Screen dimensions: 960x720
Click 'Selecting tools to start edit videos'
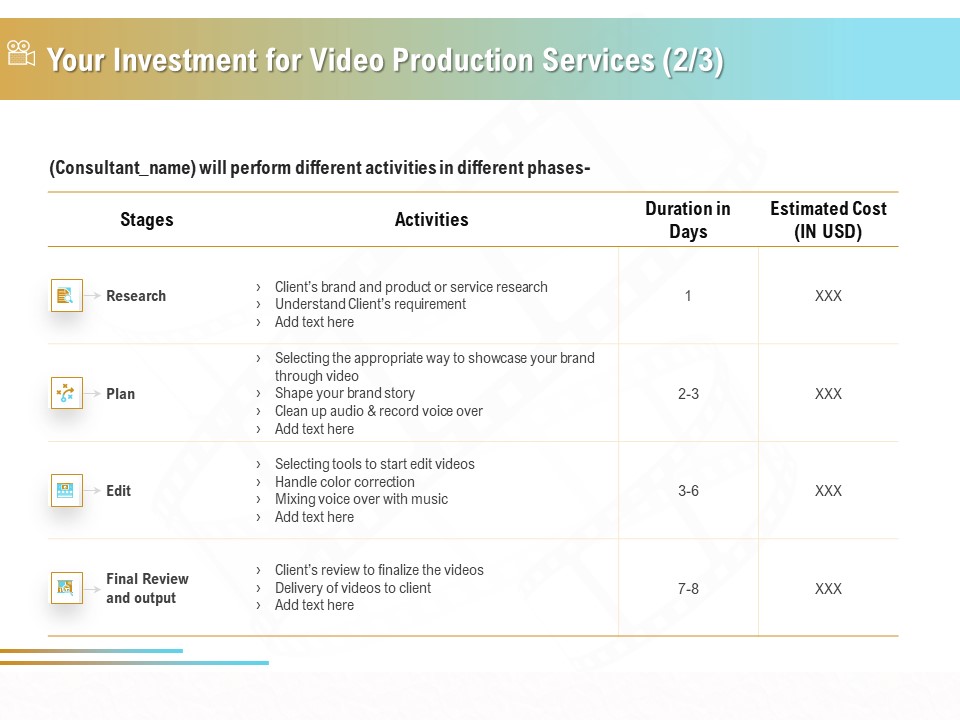pos(375,464)
